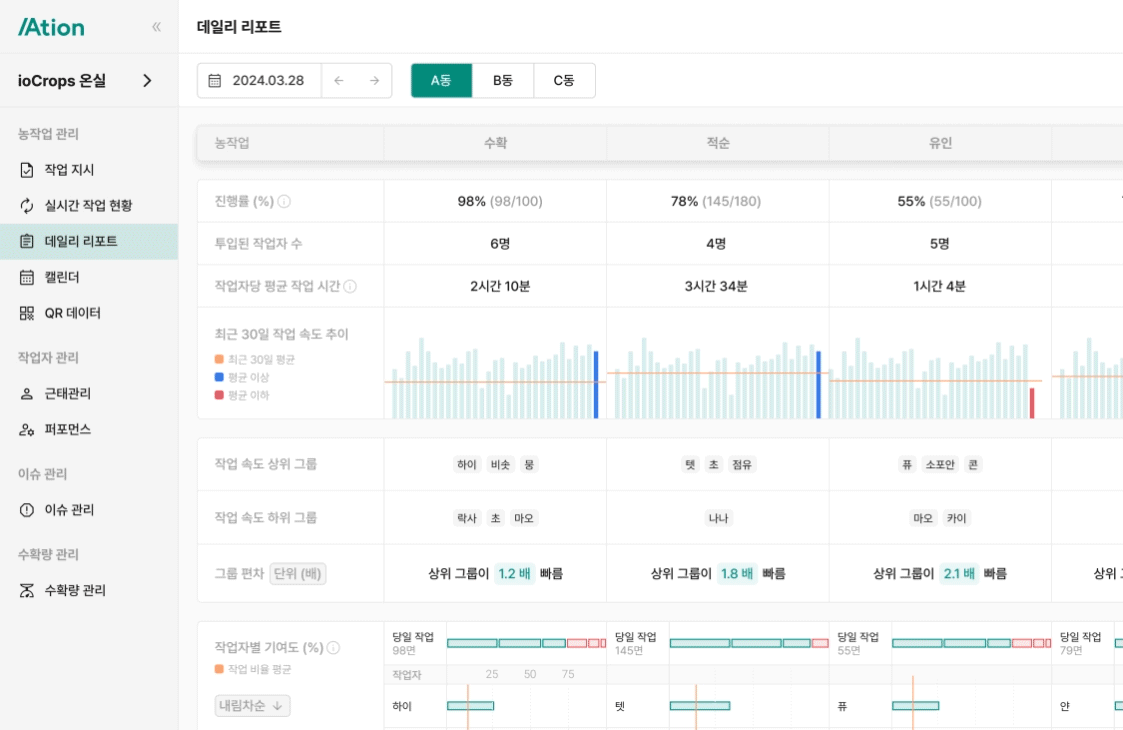Click the 하이 worker tag in 수확
This screenshot has width=1123, height=730.
tap(467, 465)
